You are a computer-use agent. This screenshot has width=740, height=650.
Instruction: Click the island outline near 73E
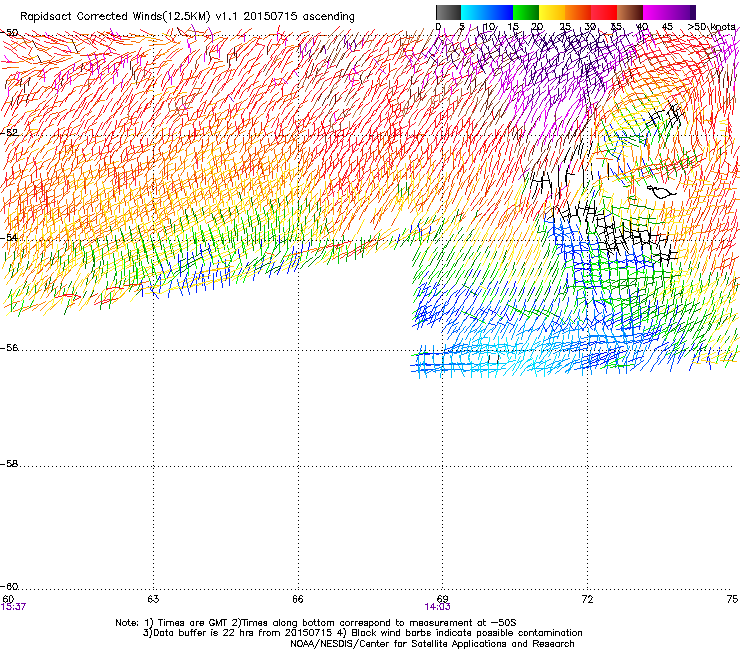click(x=661, y=191)
